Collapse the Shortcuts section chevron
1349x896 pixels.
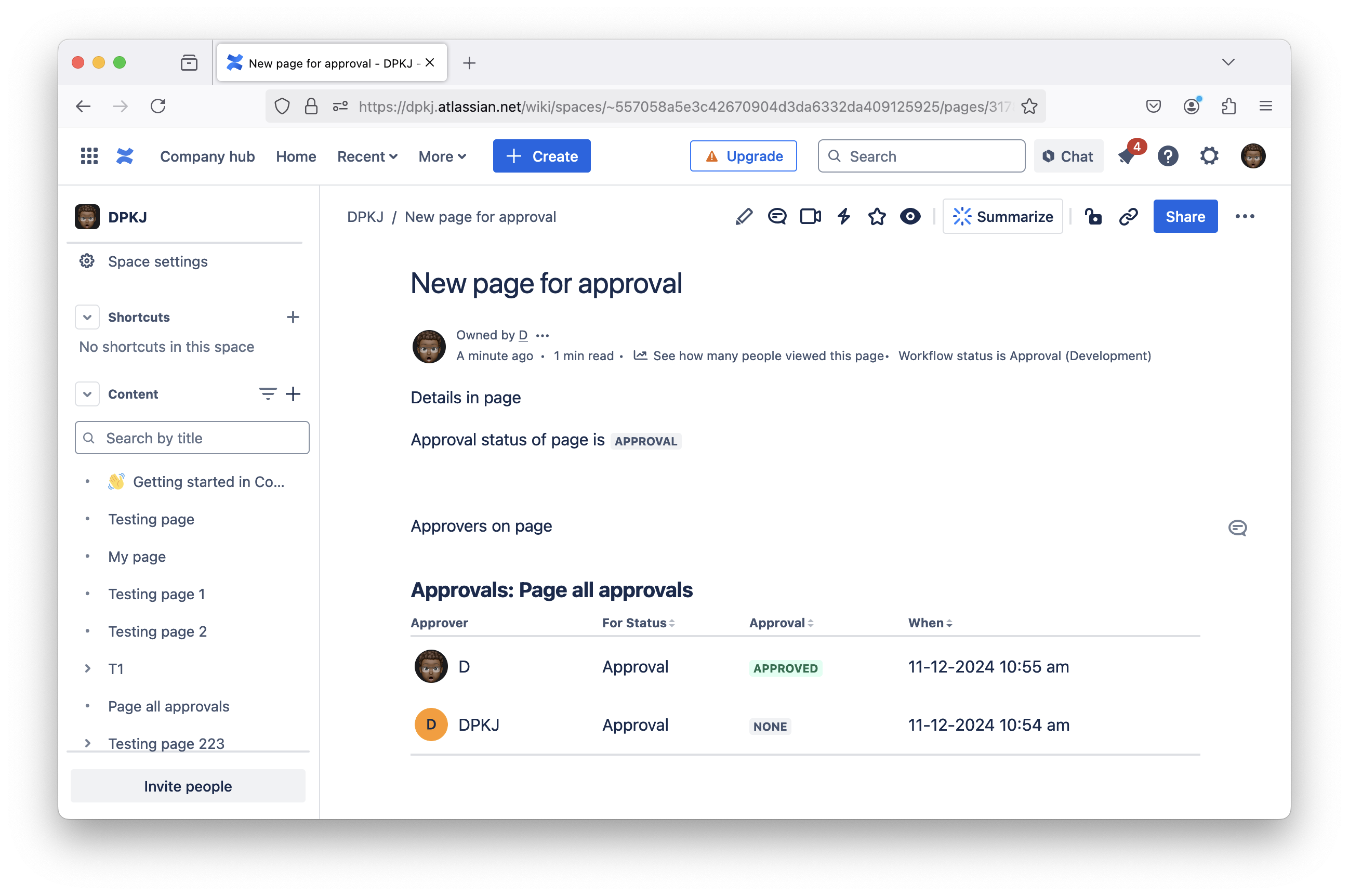pyautogui.click(x=87, y=317)
